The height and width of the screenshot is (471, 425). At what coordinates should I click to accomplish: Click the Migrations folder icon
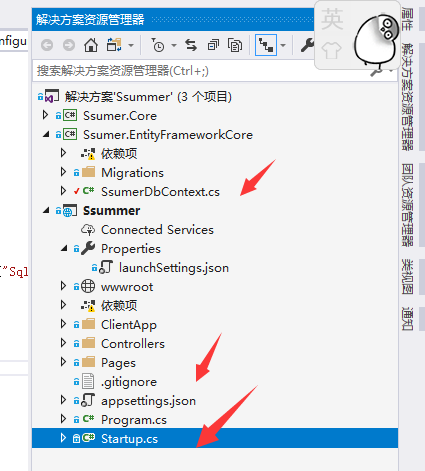(x=88, y=172)
